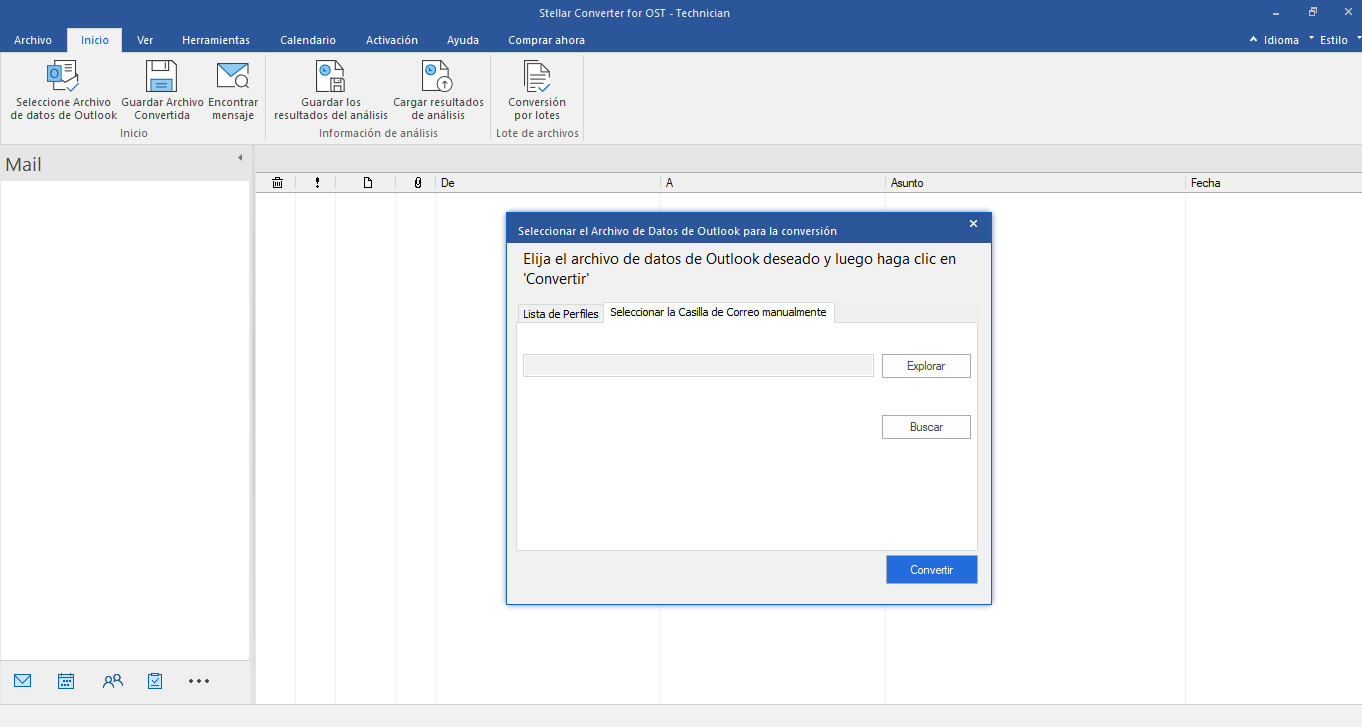Image resolution: width=1362 pixels, height=727 pixels.
Task: Show the Contacts view icon in sidebar
Action: pos(112,681)
